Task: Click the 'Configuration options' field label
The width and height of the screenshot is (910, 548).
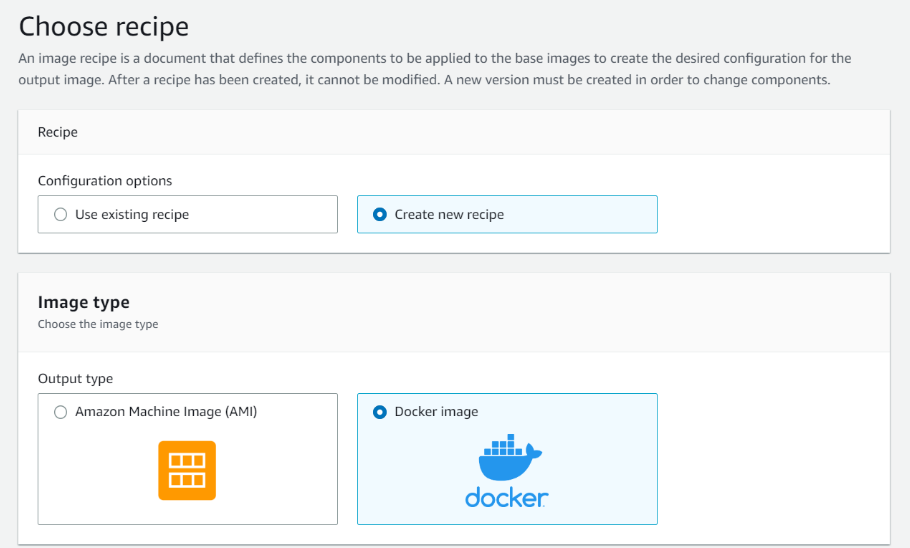Action: (105, 181)
